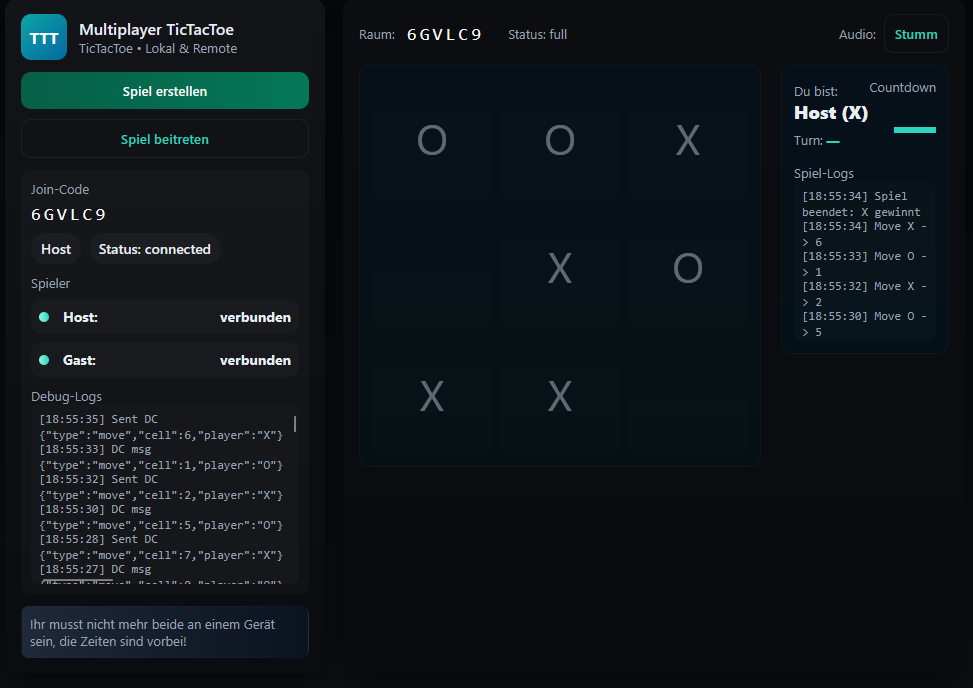Click the Status: connected badge

pos(154,249)
